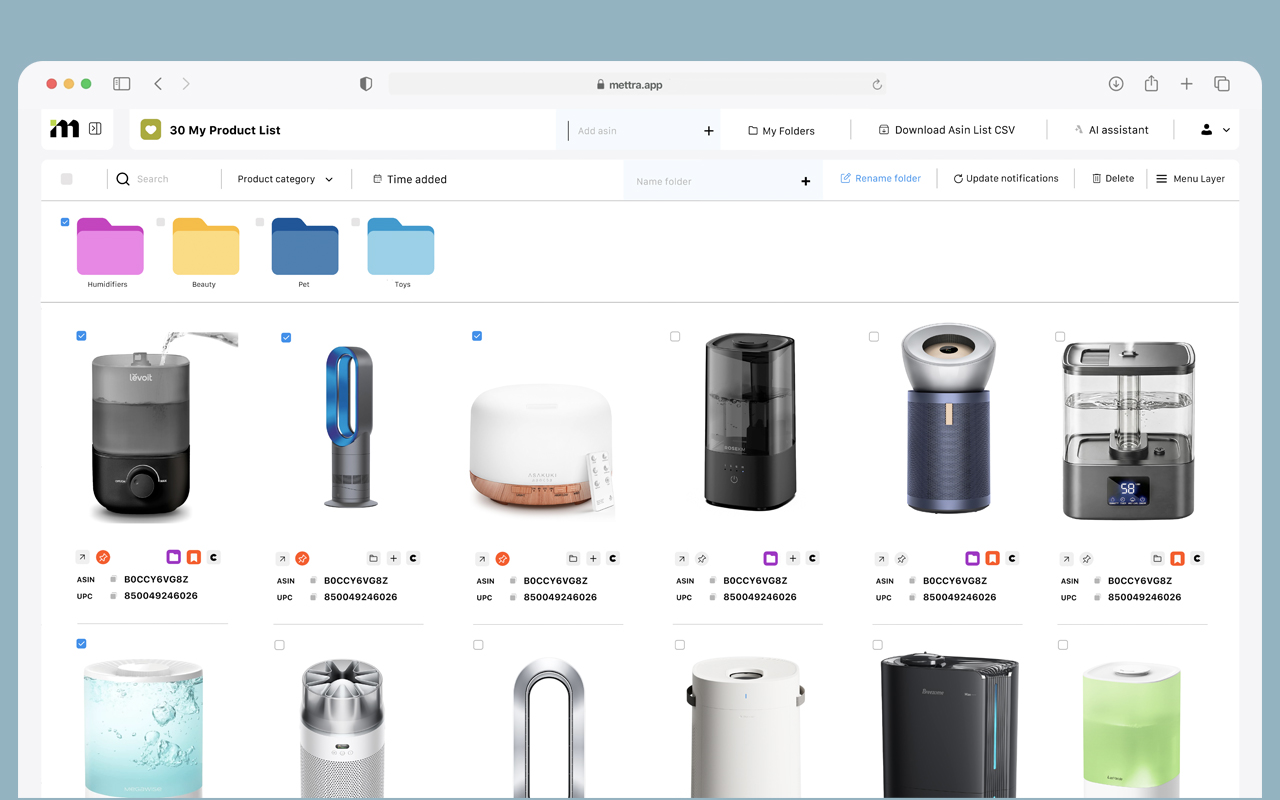Click the folder icon under the white diffuser
The height and width of the screenshot is (800, 1280).
point(573,559)
